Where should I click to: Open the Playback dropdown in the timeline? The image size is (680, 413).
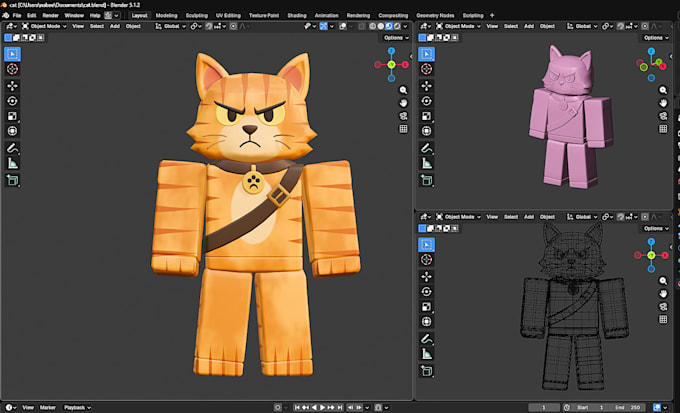77,407
